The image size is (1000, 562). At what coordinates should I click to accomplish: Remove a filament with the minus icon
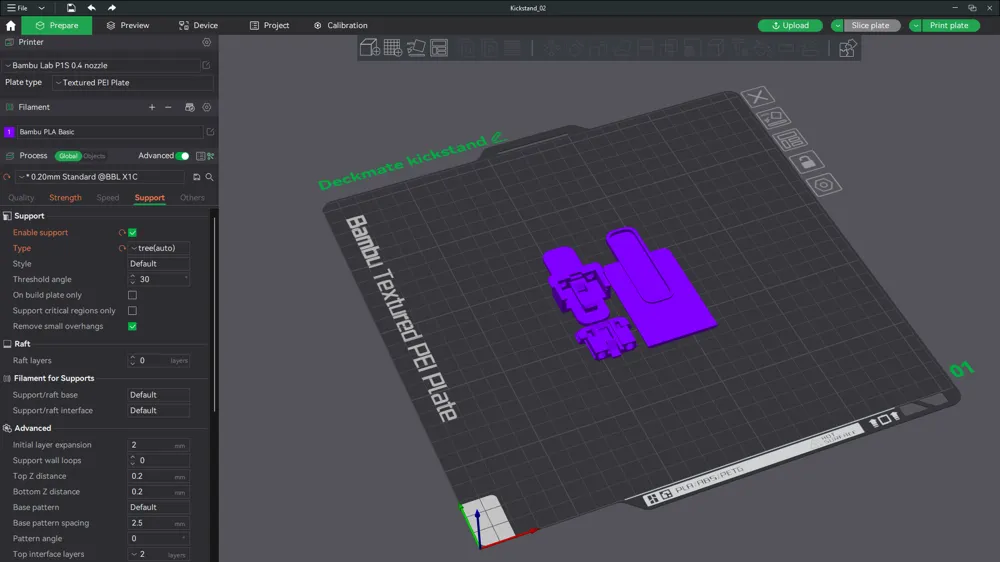pyautogui.click(x=168, y=107)
